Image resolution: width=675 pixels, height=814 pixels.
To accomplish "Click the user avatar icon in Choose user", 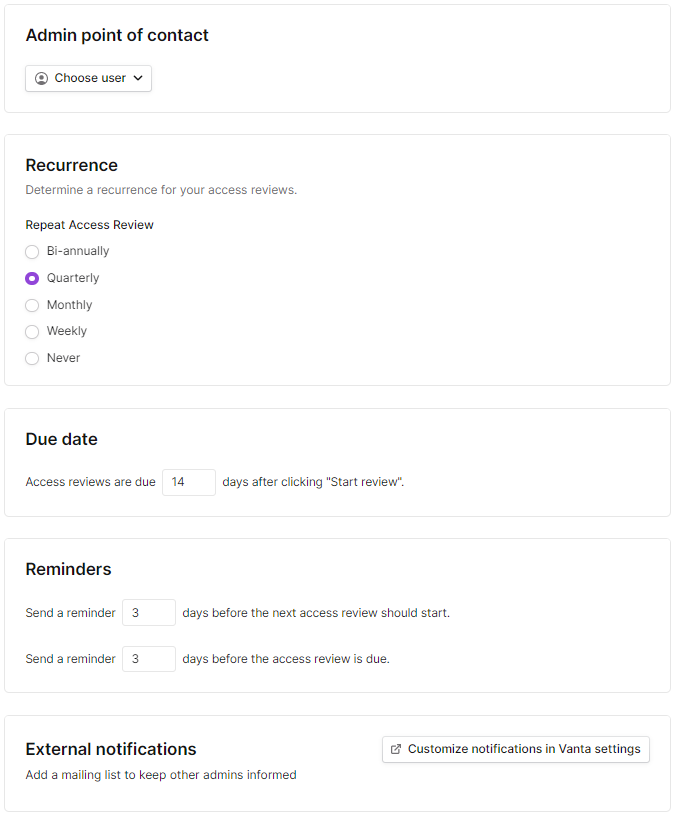I will click(42, 78).
